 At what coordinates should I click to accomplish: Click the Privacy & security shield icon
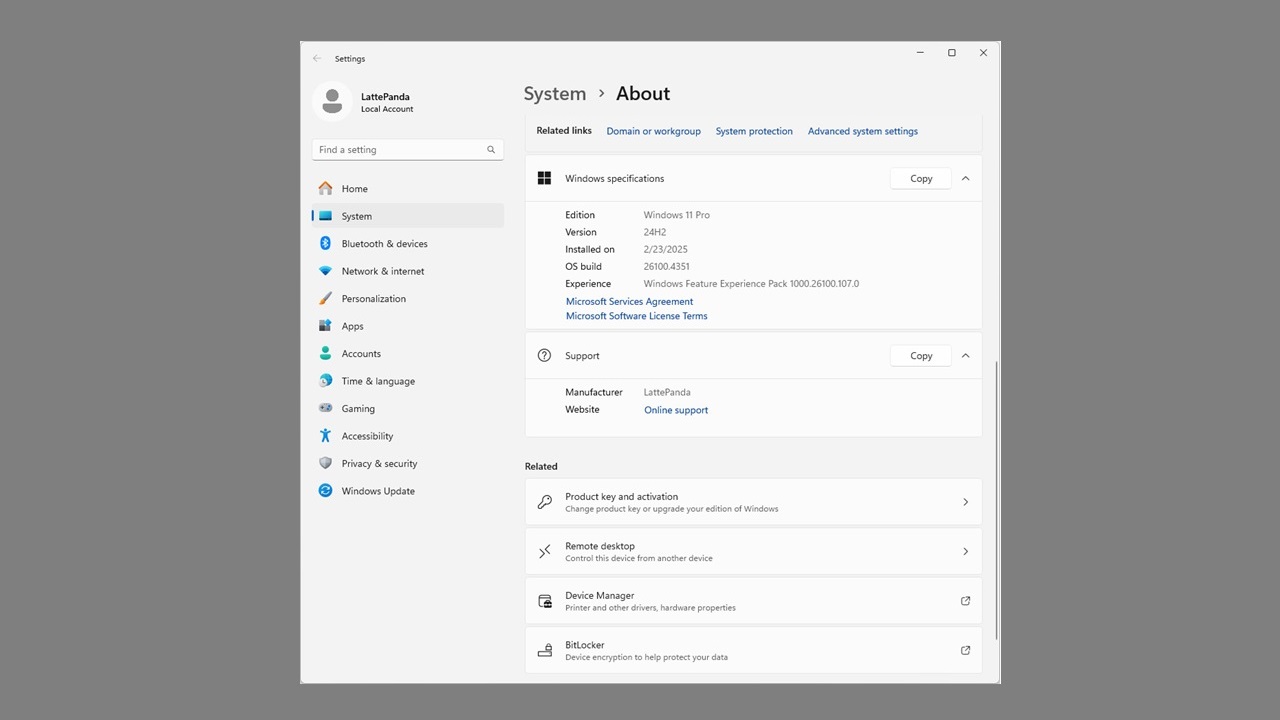pos(325,464)
